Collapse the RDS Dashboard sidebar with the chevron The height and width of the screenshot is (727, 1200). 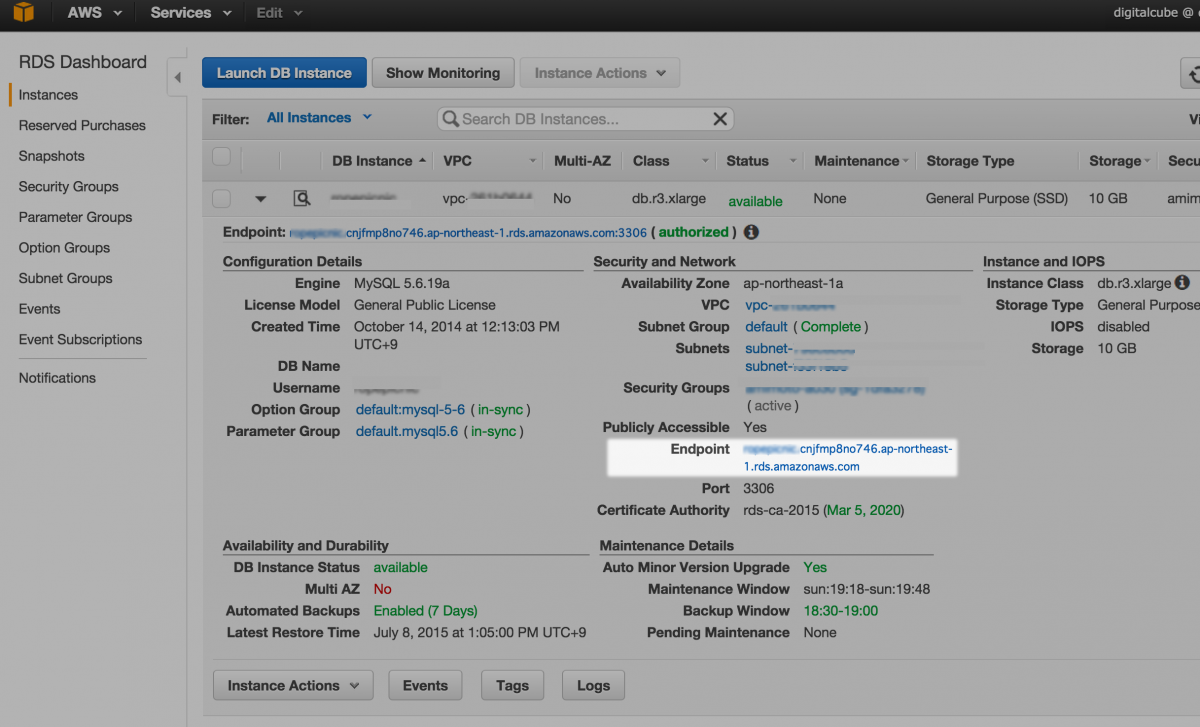pos(177,75)
